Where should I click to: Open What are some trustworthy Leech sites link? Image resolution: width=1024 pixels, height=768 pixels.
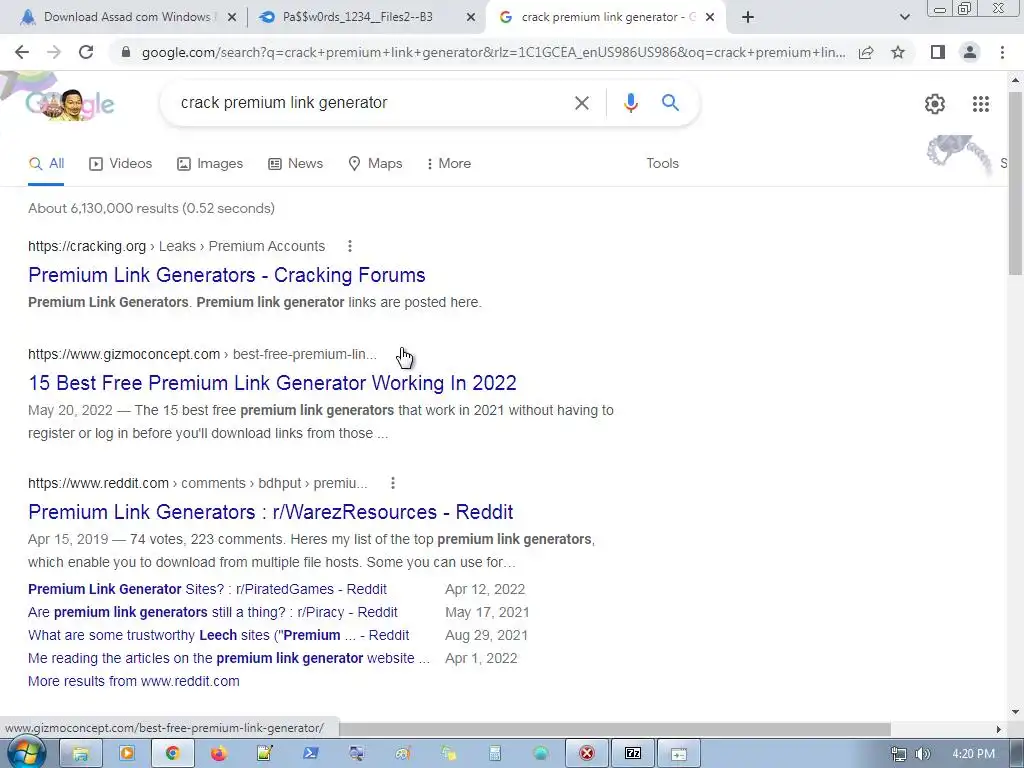point(219,635)
